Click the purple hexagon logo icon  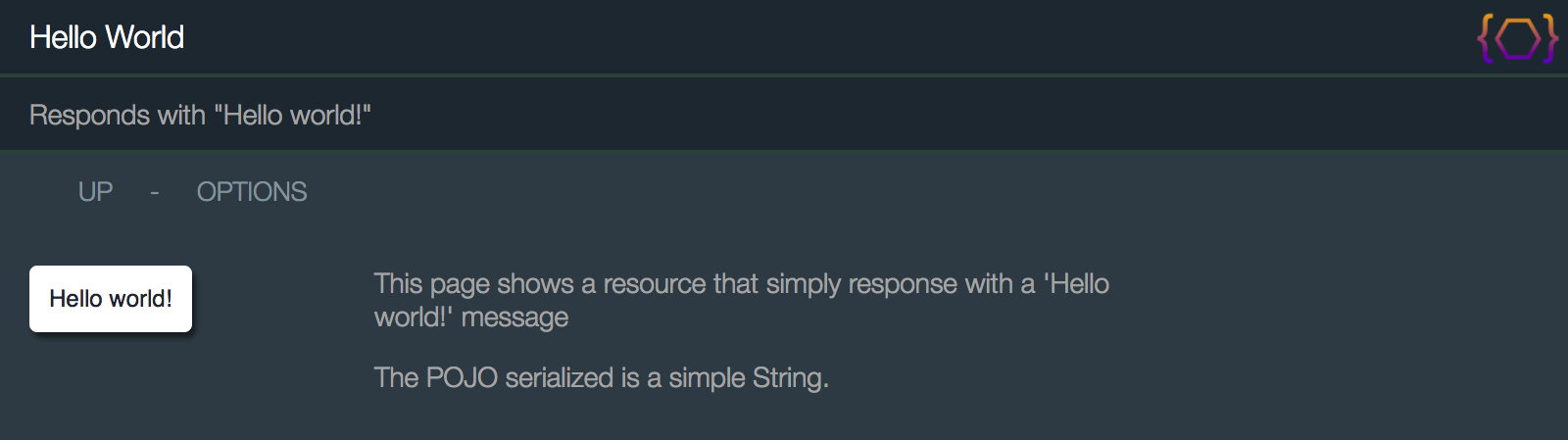click(1518, 39)
